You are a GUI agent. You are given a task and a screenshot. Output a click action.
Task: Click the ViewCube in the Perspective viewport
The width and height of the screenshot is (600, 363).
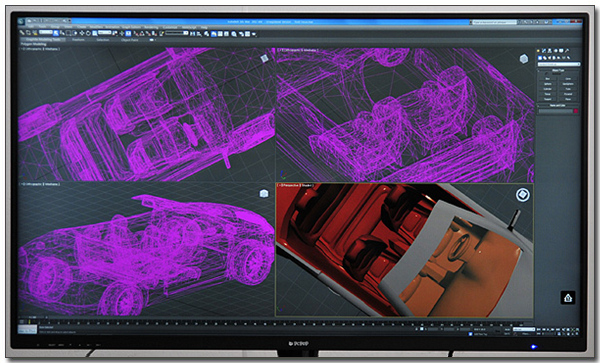523,195
